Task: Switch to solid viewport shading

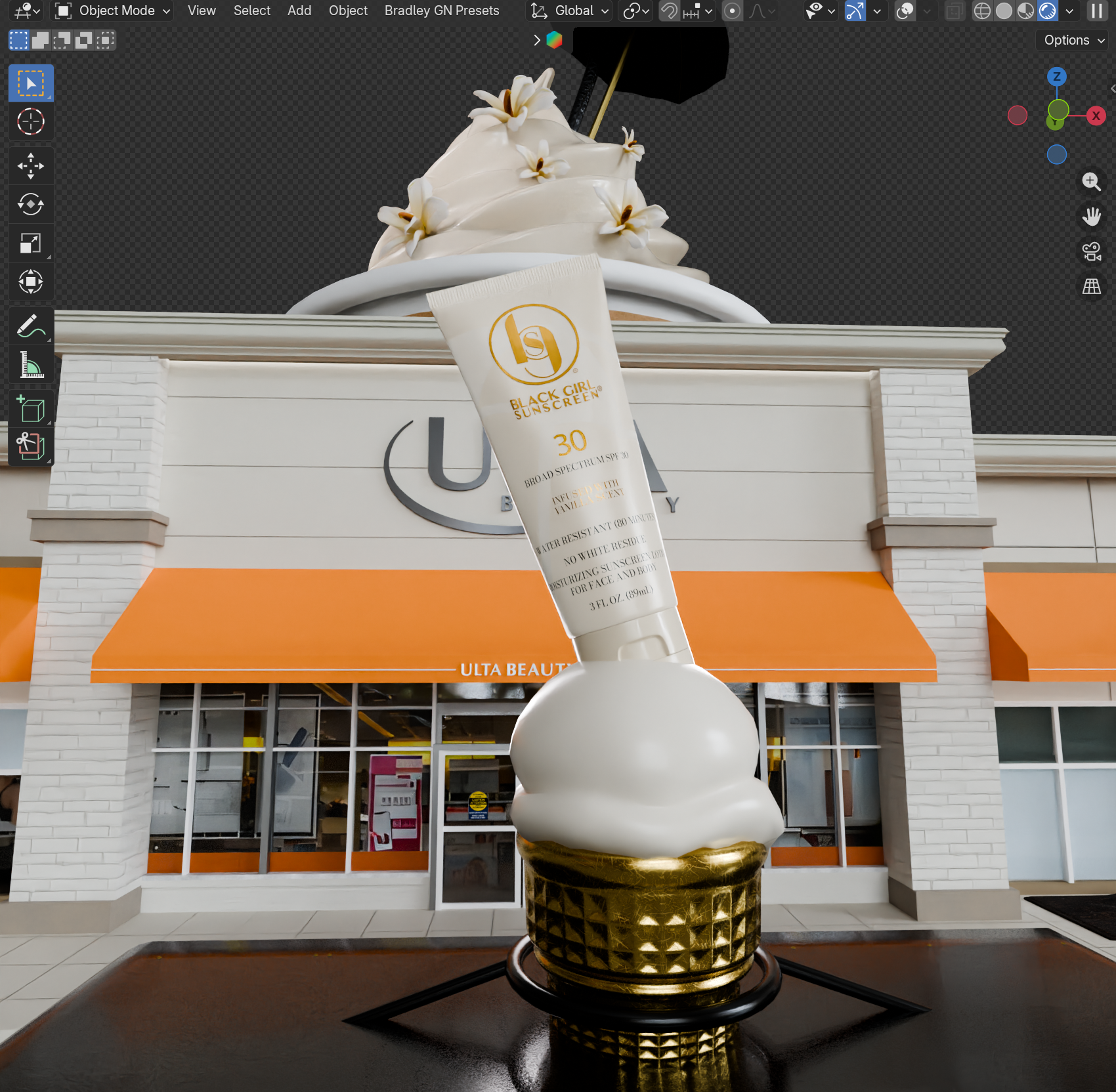Action: point(1004,10)
